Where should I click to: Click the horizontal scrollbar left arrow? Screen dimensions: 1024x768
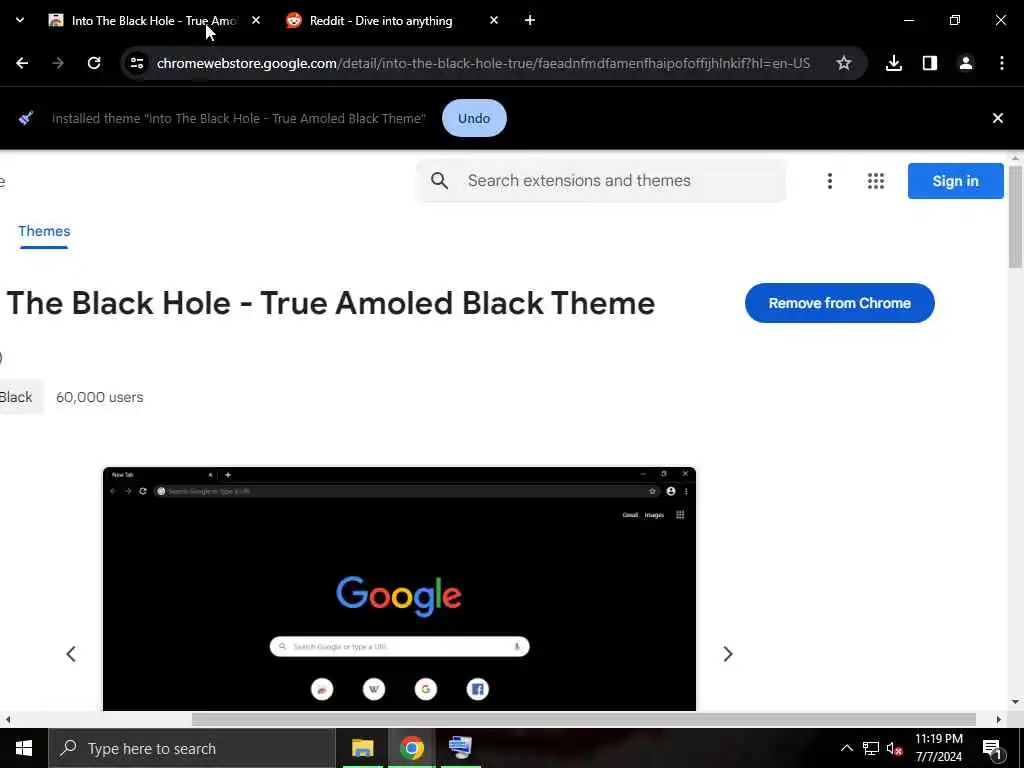click(x=8, y=719)
